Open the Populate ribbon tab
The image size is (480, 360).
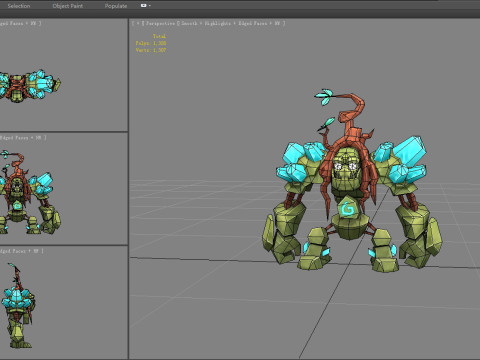click(116, 6)
